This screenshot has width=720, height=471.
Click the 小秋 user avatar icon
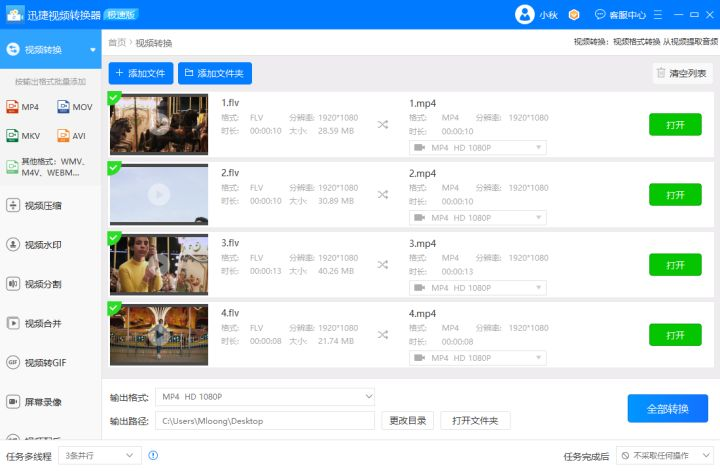pyautogui.click(x=524, y=15)
